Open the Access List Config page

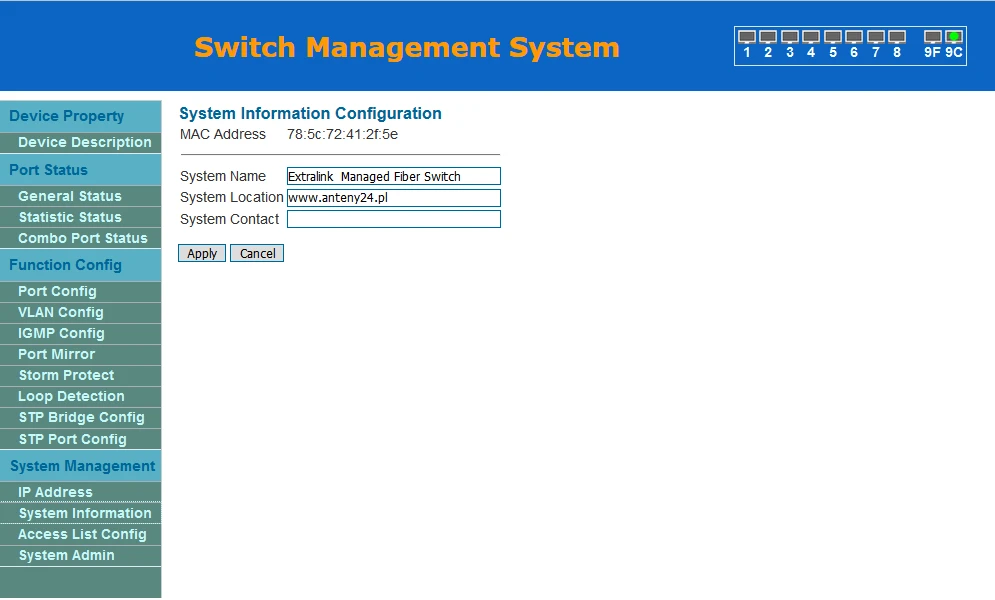[82, 534]
